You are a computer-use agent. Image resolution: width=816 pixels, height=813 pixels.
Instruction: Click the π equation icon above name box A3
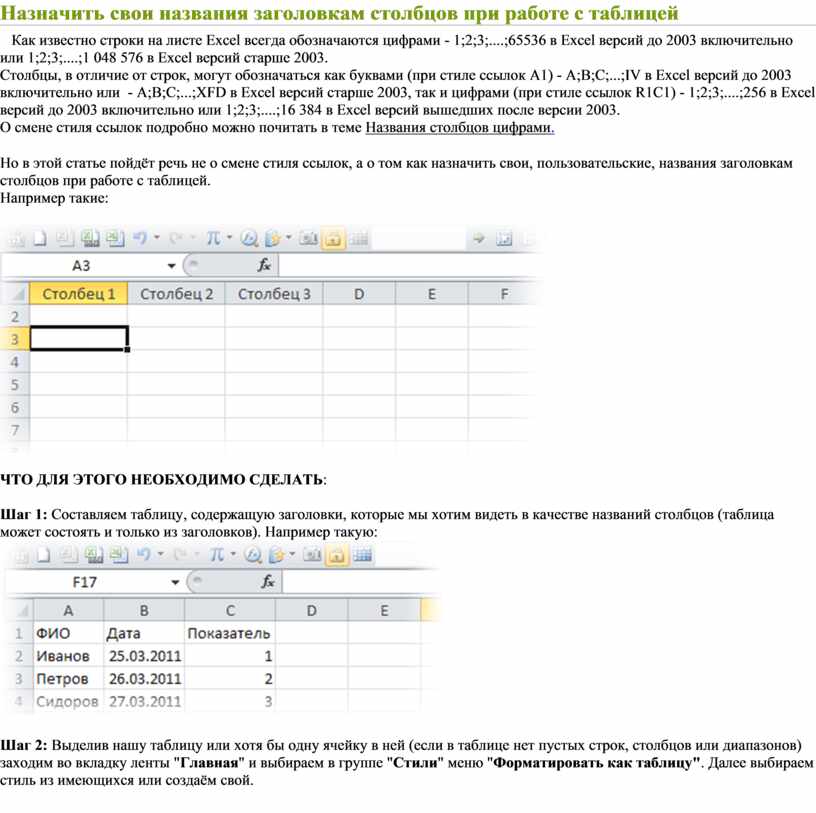(212, 239)
